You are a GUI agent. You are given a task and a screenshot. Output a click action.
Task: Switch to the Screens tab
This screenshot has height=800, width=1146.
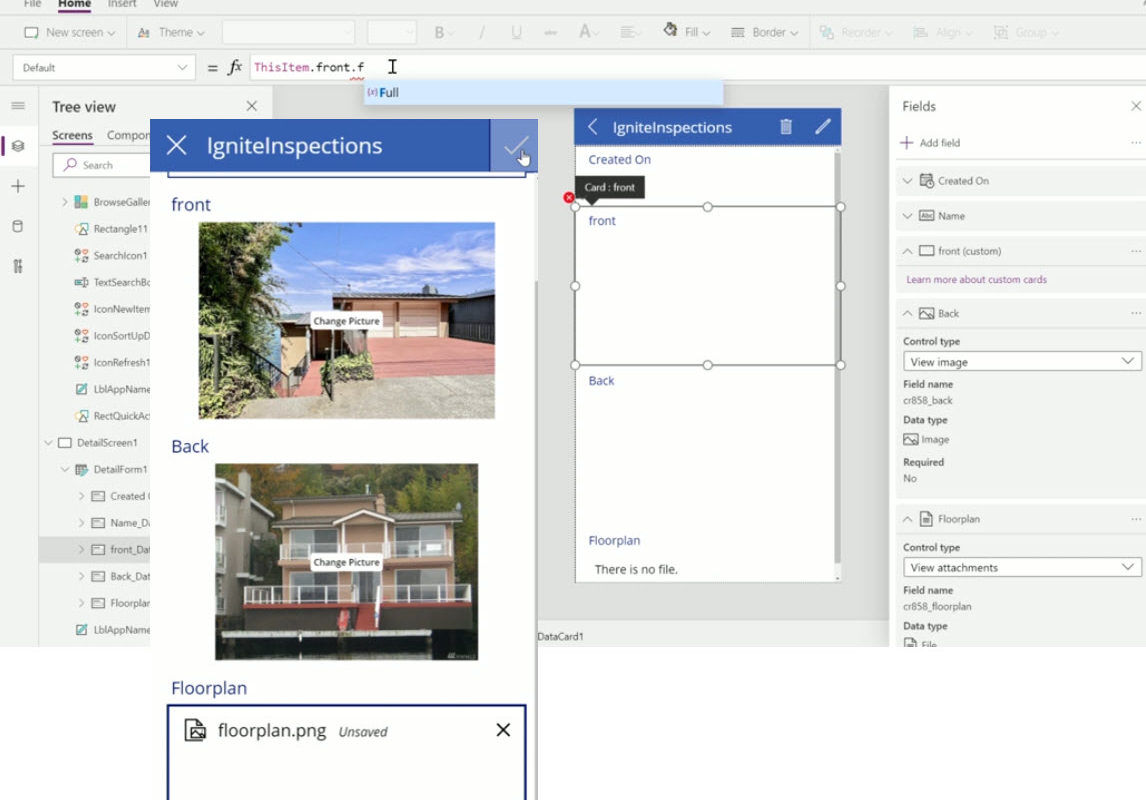click(x=72, y=135)
